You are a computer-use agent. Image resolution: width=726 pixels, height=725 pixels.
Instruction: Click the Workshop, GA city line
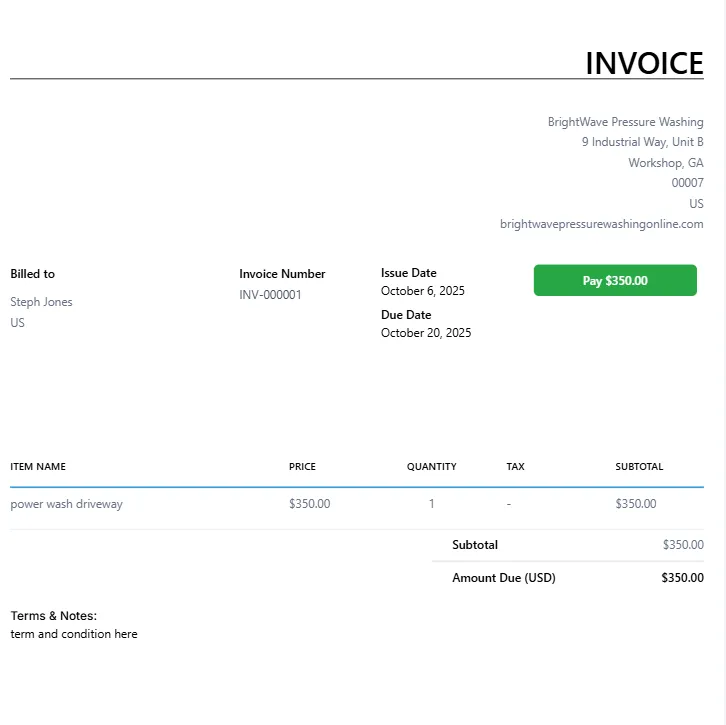[665, 163]
